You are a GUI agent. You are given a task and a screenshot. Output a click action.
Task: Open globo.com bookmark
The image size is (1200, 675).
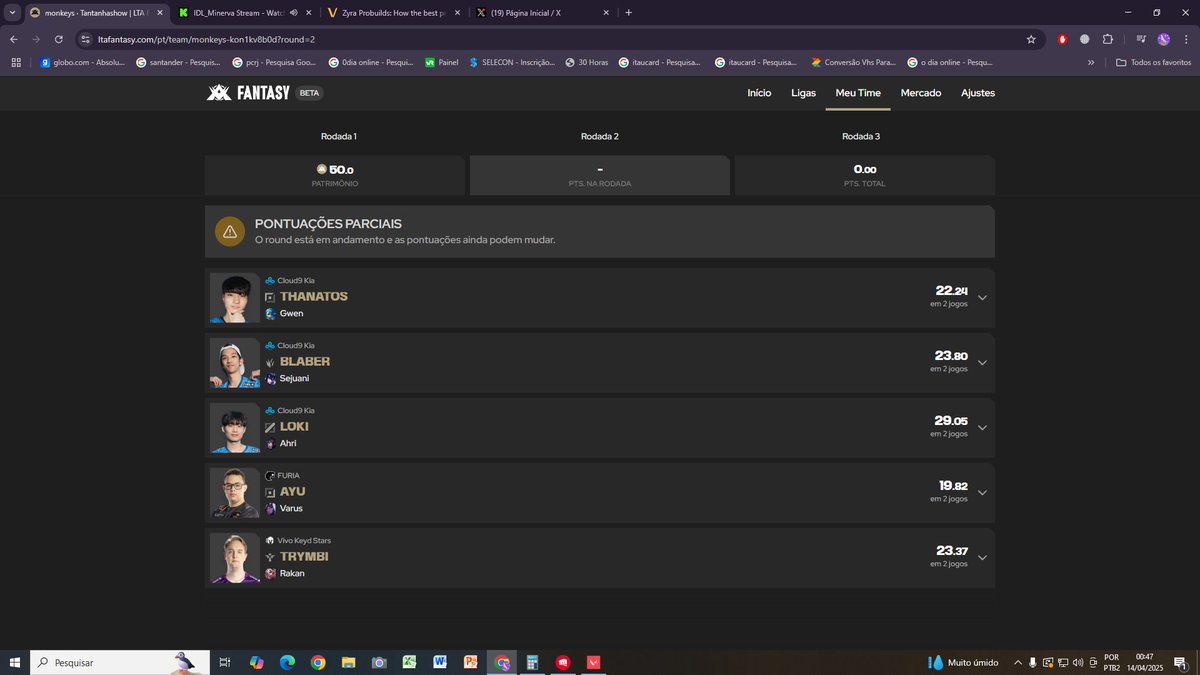pyautogui.click(x=82, y=62)
